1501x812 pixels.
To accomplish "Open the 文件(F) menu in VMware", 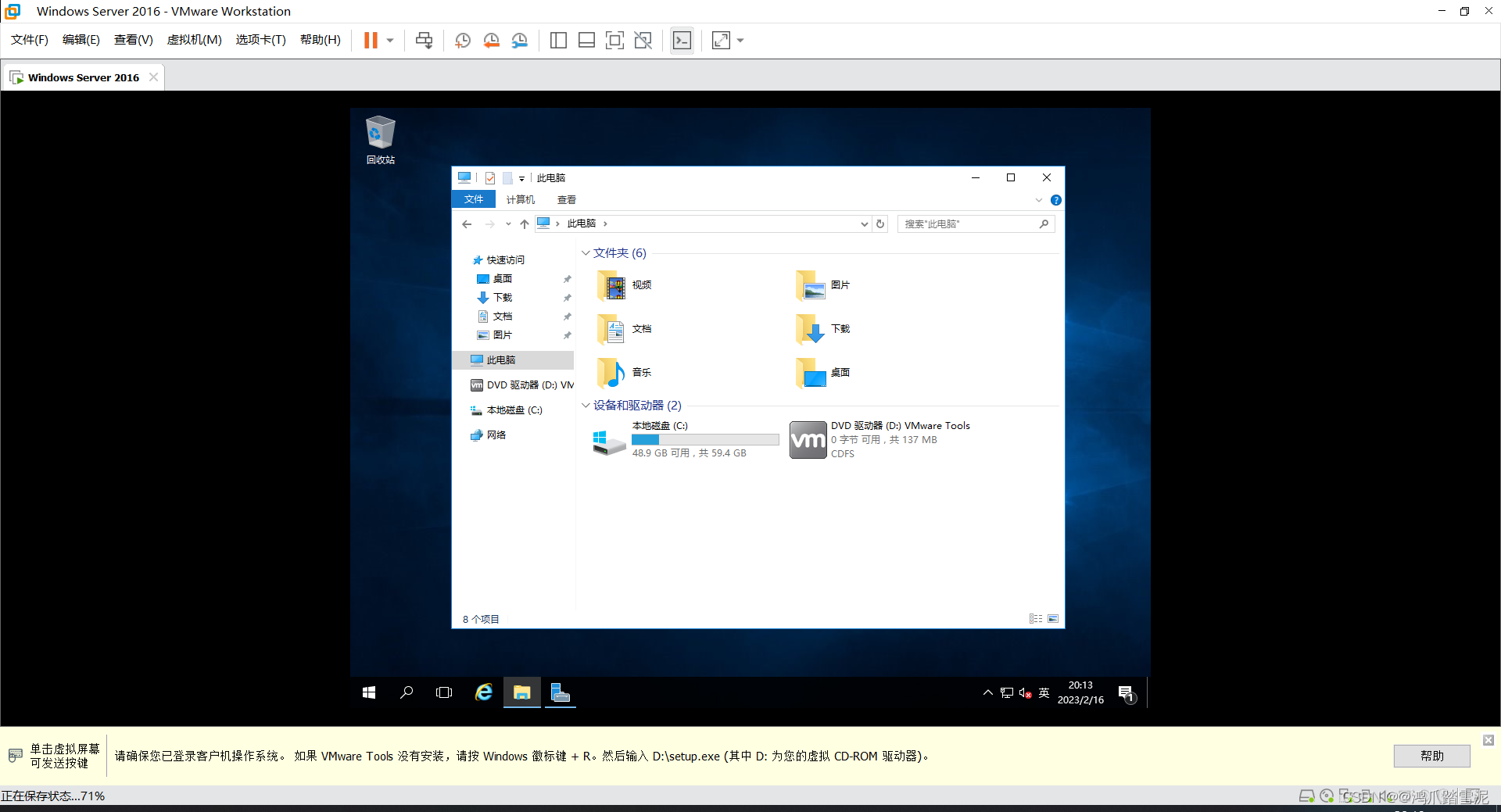I will pyautogui.click(x=30, y=40).
